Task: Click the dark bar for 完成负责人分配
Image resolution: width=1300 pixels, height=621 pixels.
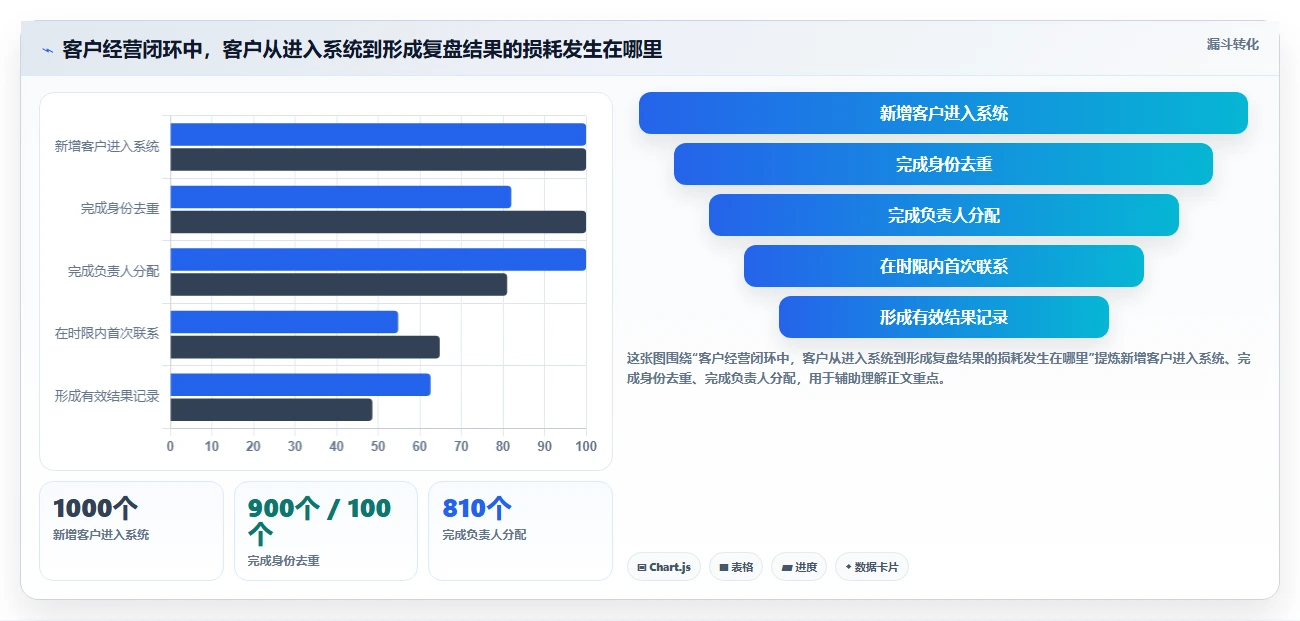Action: (339, 284)
